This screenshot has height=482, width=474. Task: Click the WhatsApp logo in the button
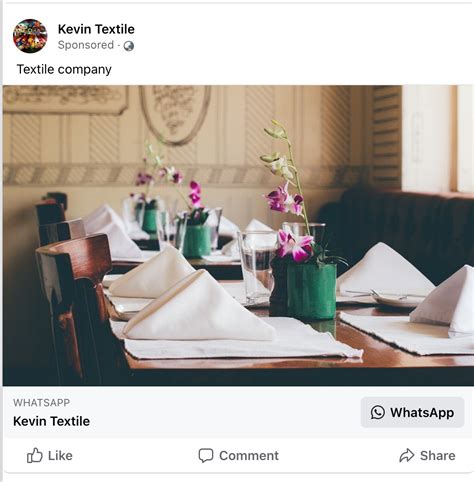pos(378,412)
